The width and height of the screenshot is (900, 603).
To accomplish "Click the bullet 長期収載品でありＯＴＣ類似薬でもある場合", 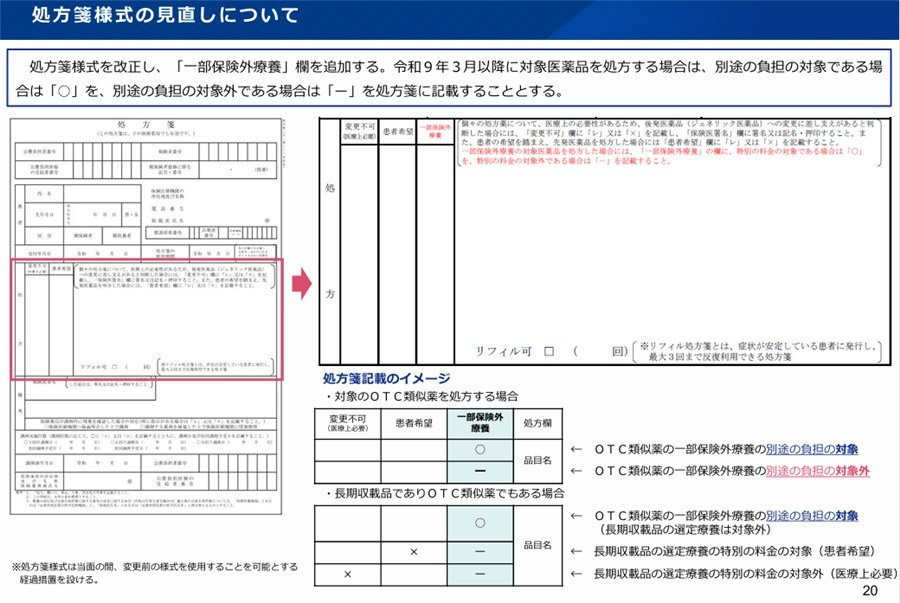I will pos(445,493).
